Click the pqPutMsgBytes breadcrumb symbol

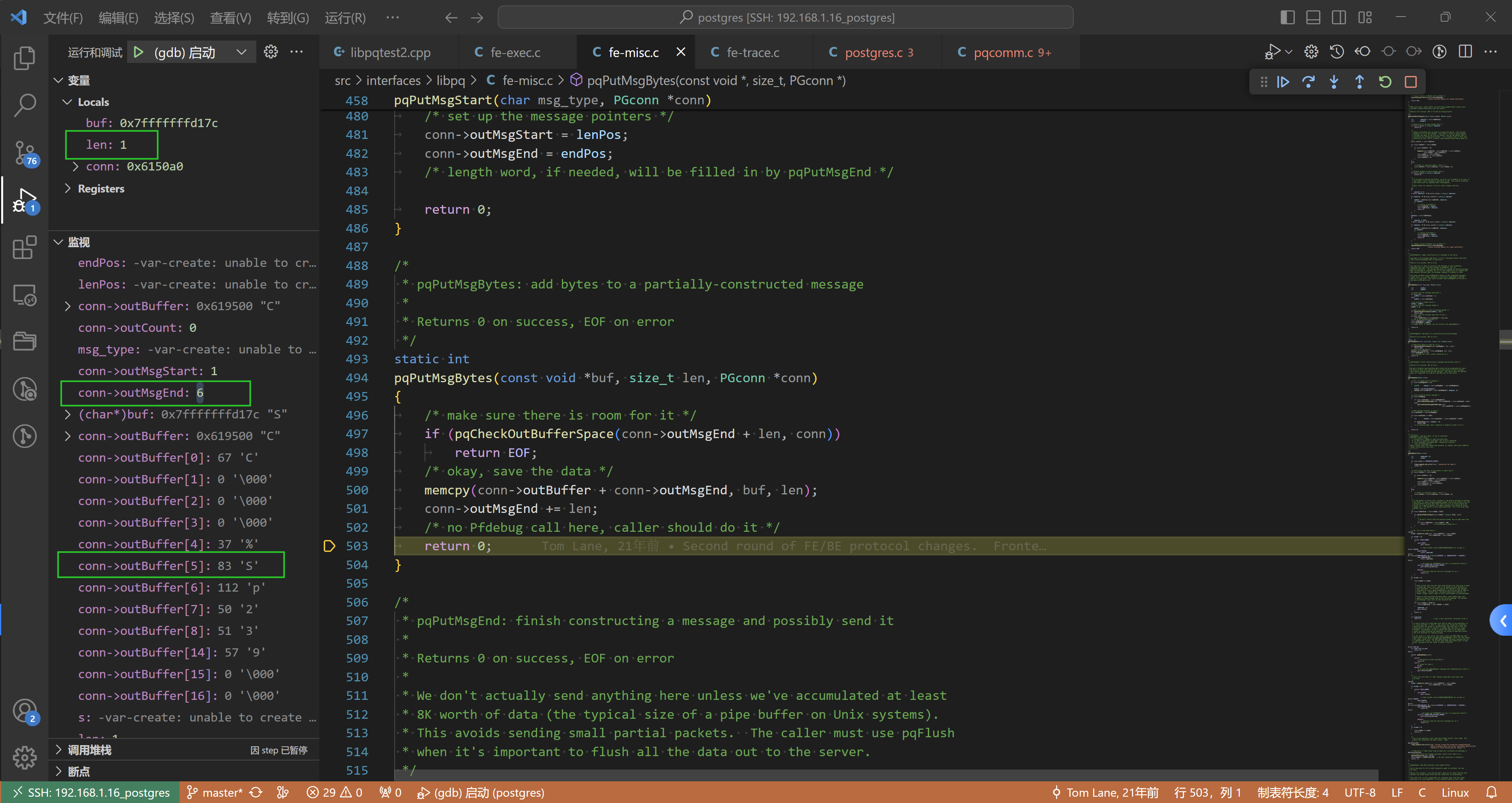tap(709, 80)
